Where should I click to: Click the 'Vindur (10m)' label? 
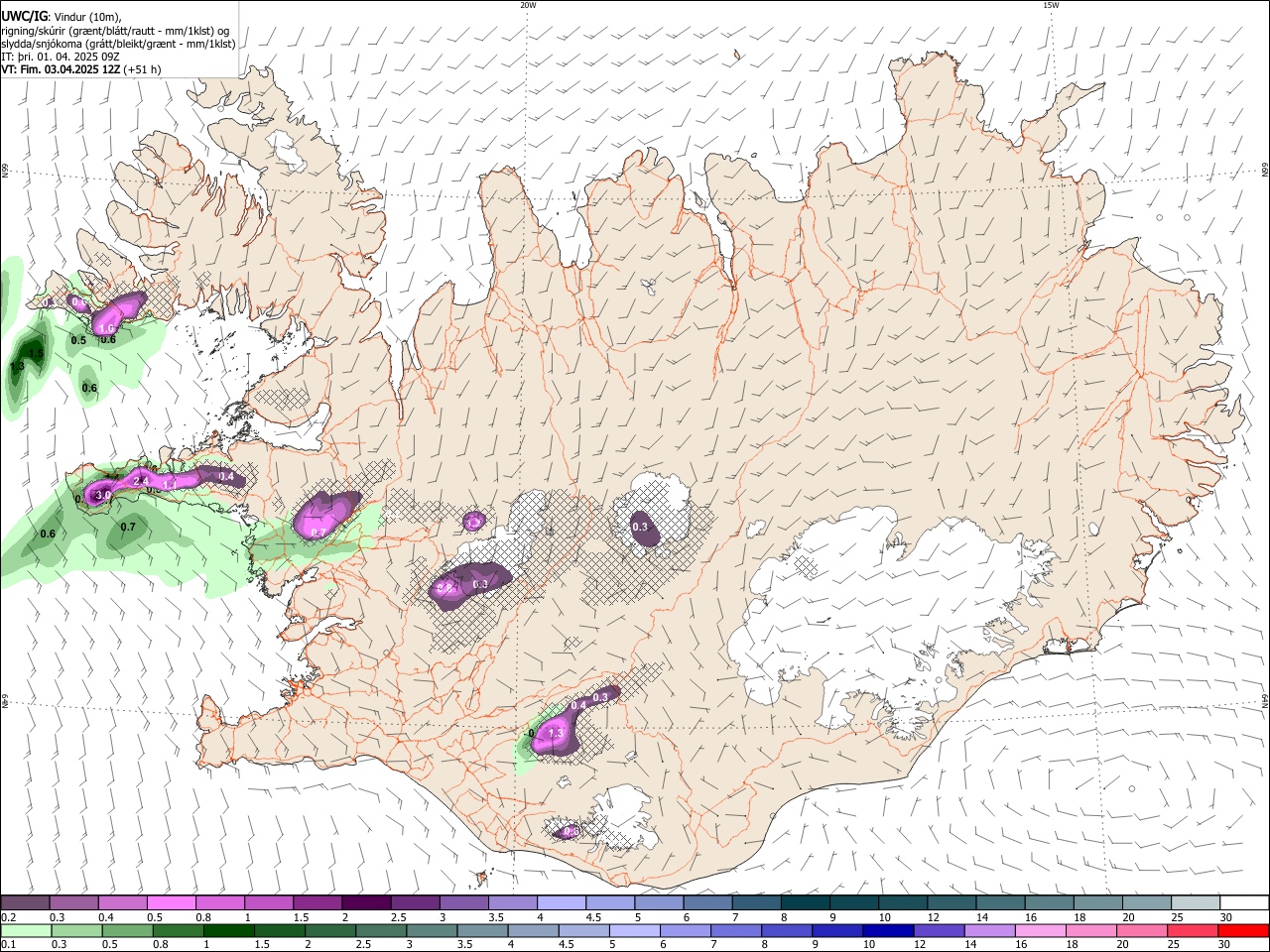click(x=86, y=17)
